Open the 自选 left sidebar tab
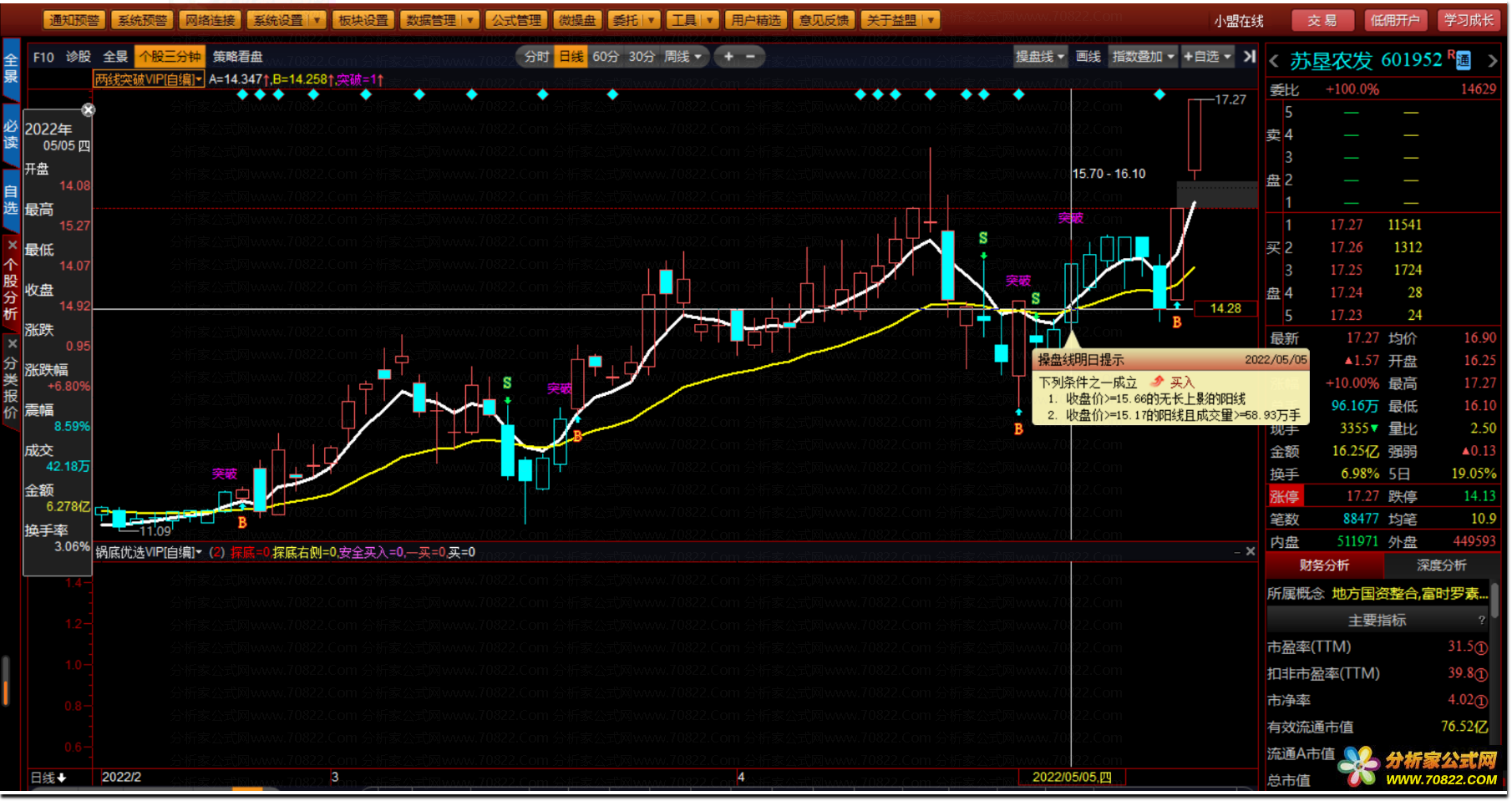Screen dimensions: 1512x801 11,200
